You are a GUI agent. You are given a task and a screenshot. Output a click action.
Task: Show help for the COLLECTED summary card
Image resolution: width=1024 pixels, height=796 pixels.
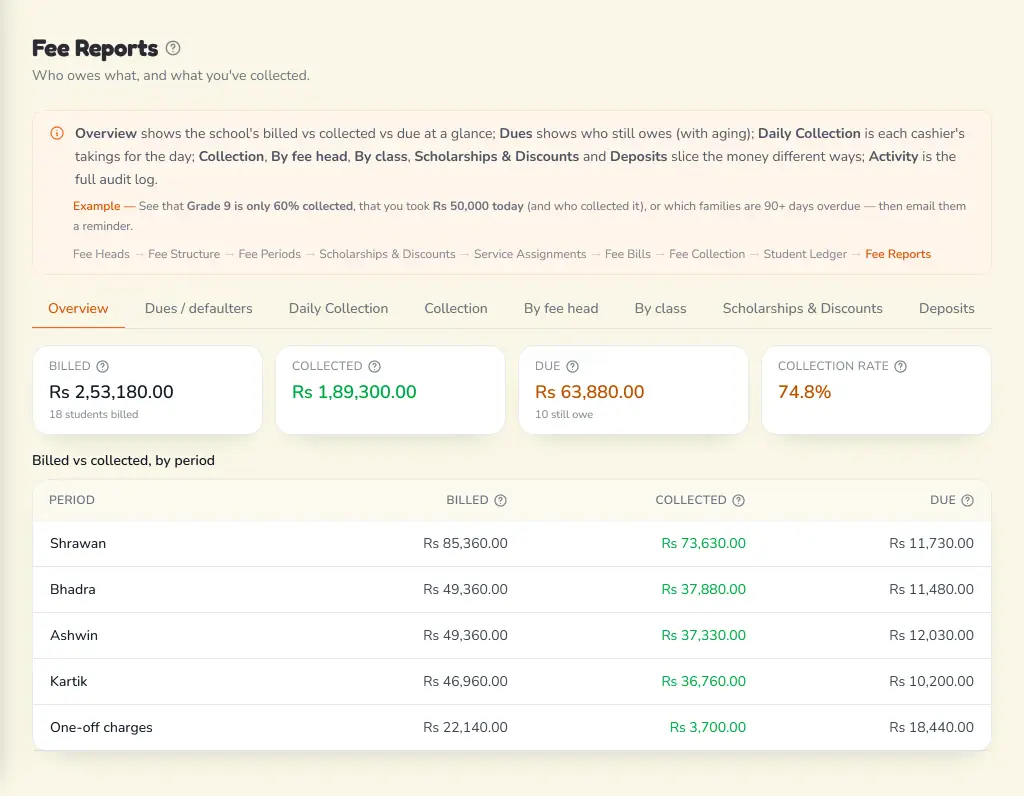374,366
